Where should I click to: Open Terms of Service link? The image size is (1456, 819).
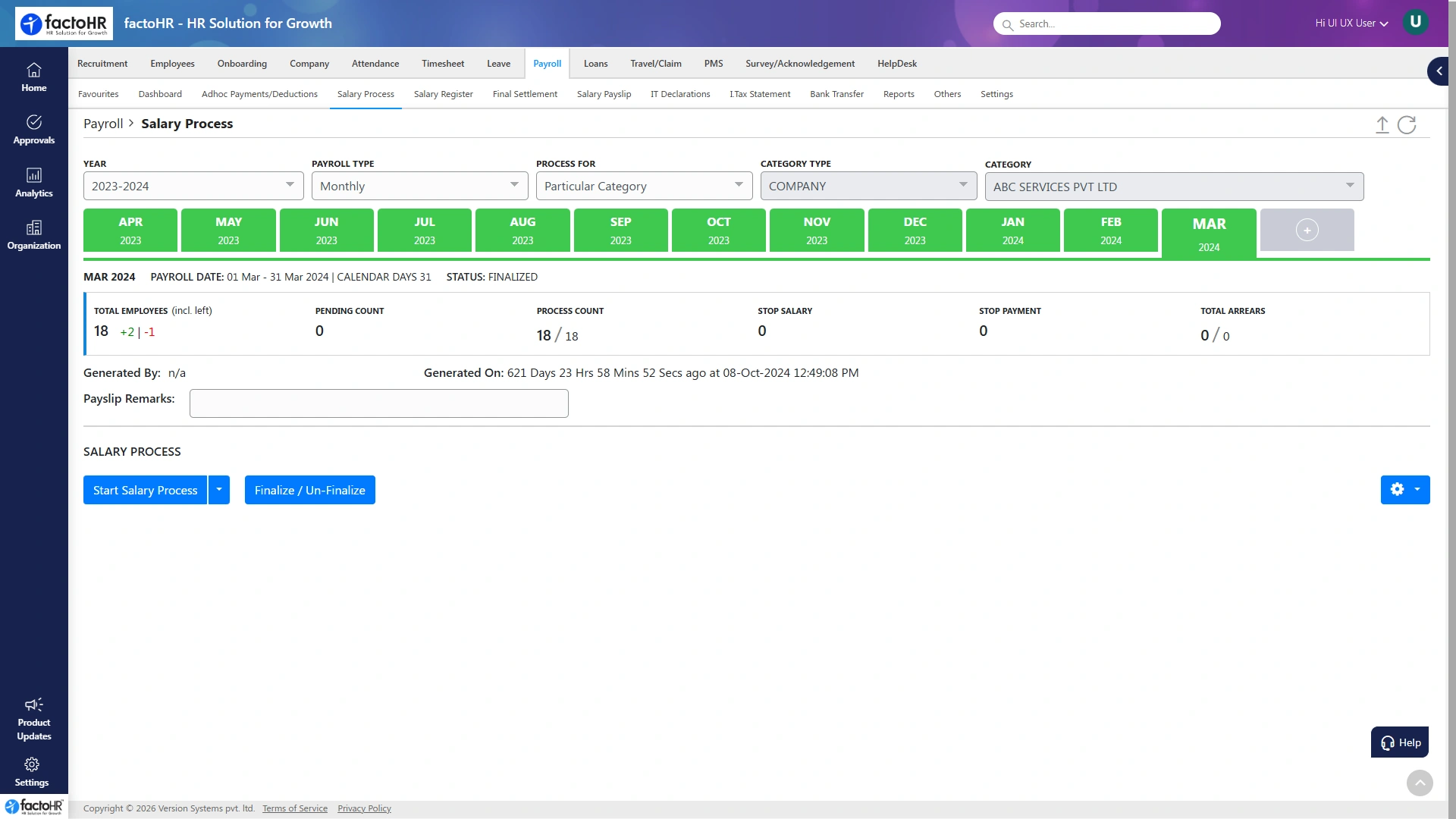point(295,808)
